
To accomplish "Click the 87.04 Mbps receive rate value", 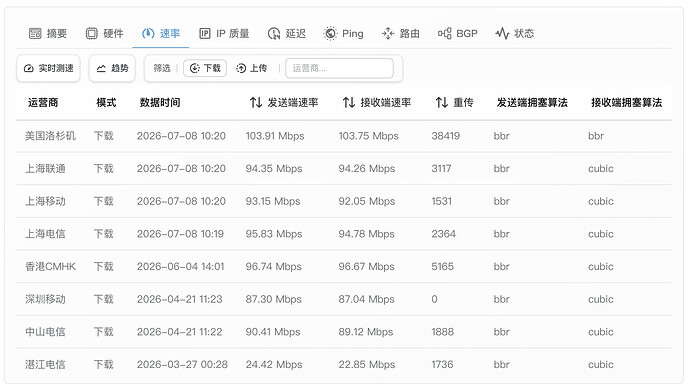I will [366, 299].
